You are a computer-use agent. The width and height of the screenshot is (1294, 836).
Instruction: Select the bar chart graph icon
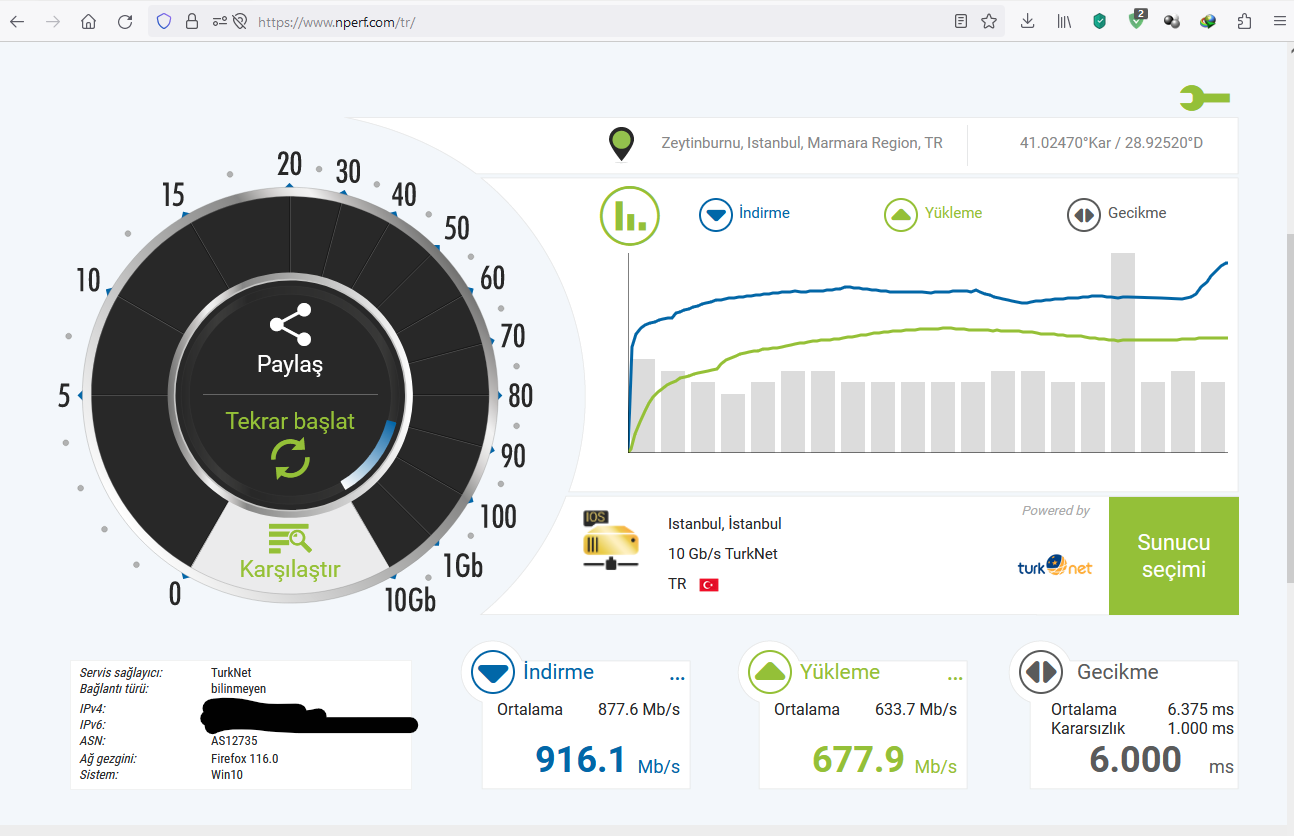coord(630,216)
